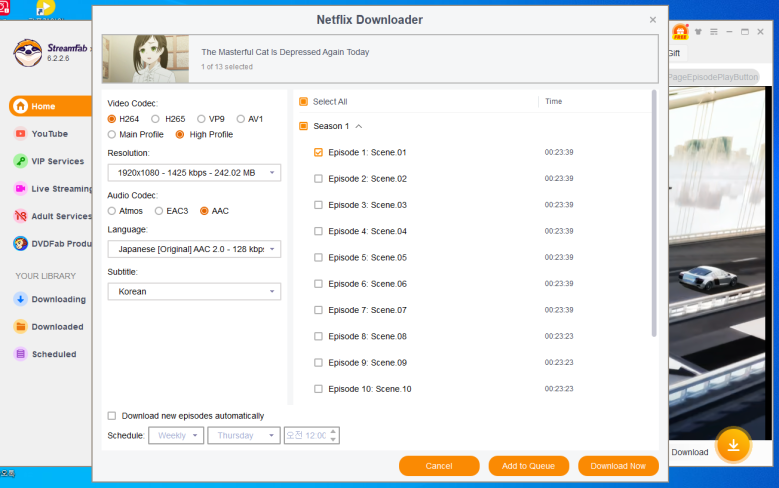Check Episode 7: Scene.07
The image size is (779, 488).
[x=318, y=310]
